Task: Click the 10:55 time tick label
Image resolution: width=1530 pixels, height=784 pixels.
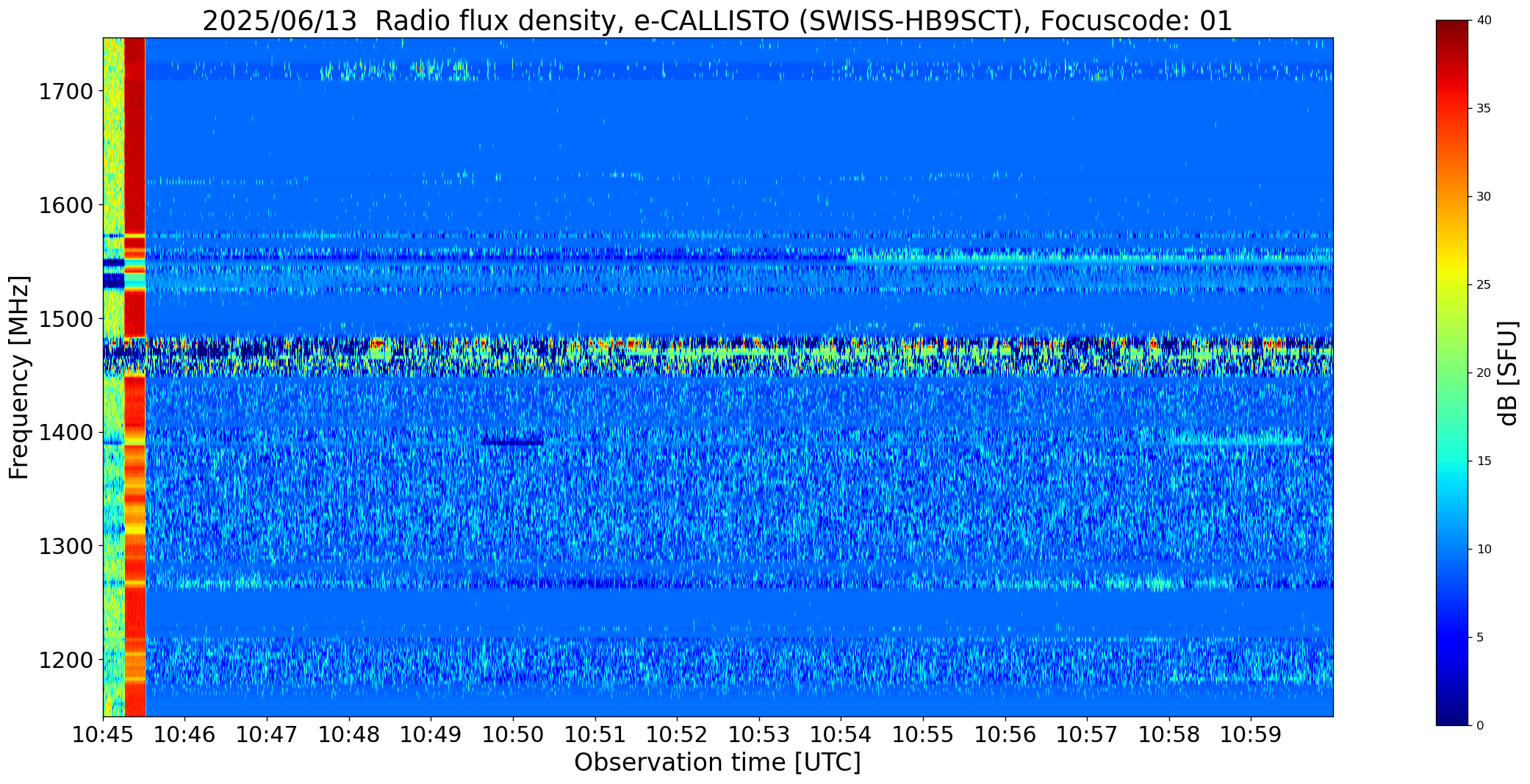Action: click(x=923, y=734)
